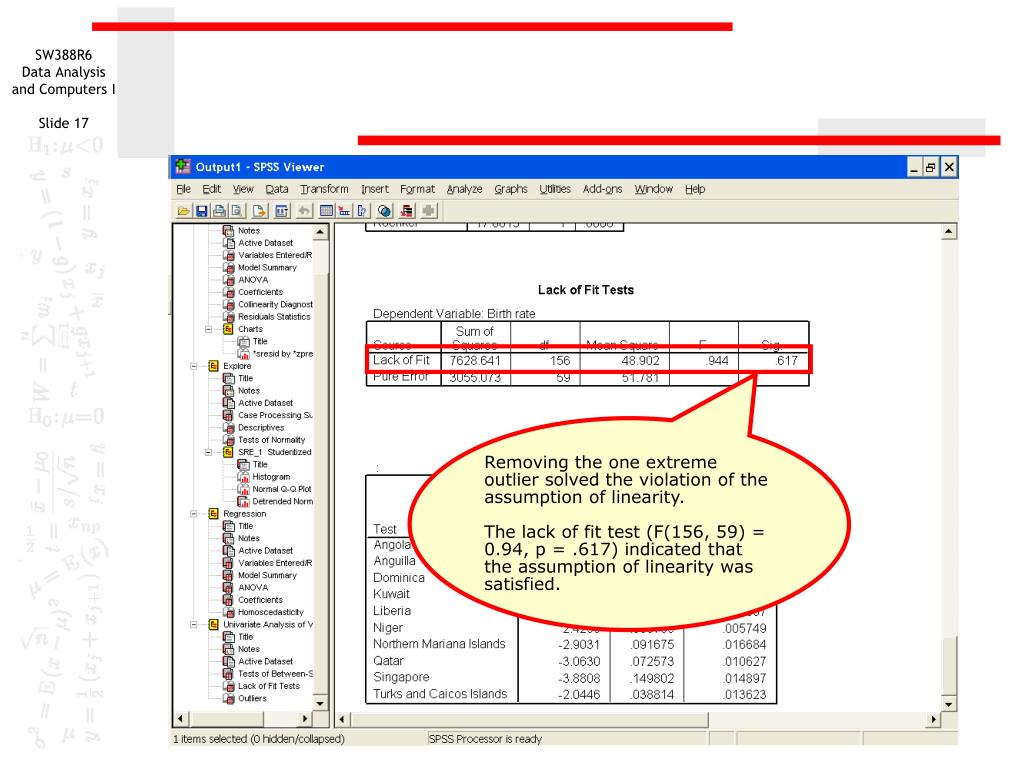Click the overlapping circles Use Sets icon

[x=385, y=211]
